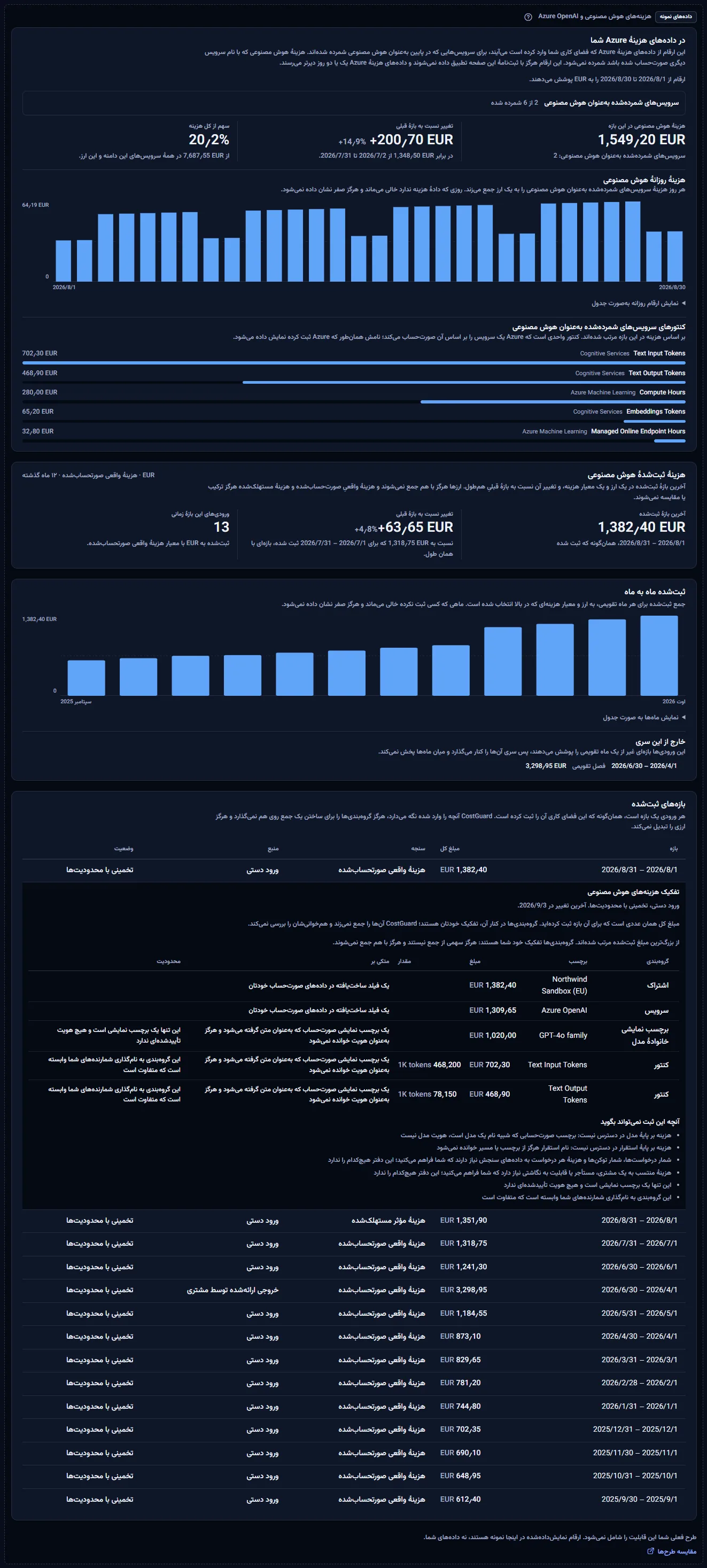
Task: Click the "تفکیک هزینه‌های هوش مصنوعی" heading
Action: pos(633,892)
